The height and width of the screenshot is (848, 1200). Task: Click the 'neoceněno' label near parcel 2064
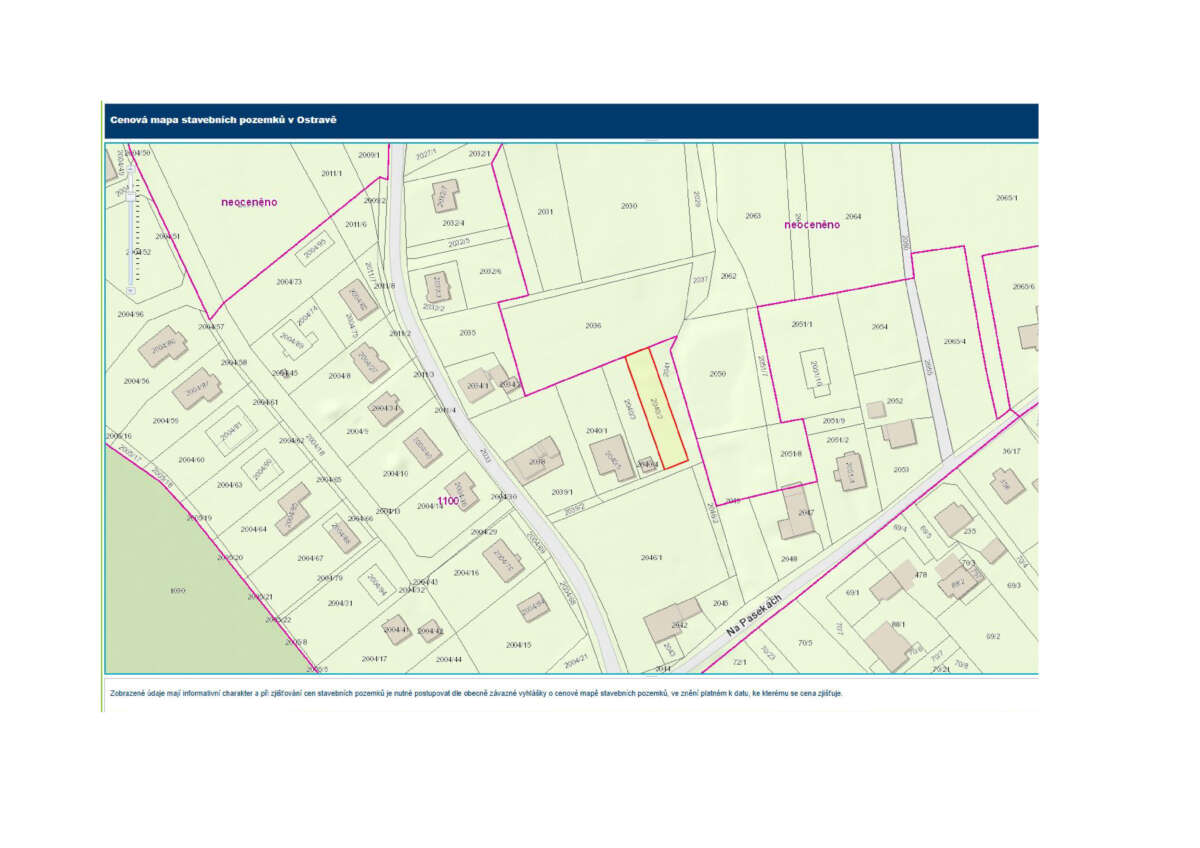812,225
